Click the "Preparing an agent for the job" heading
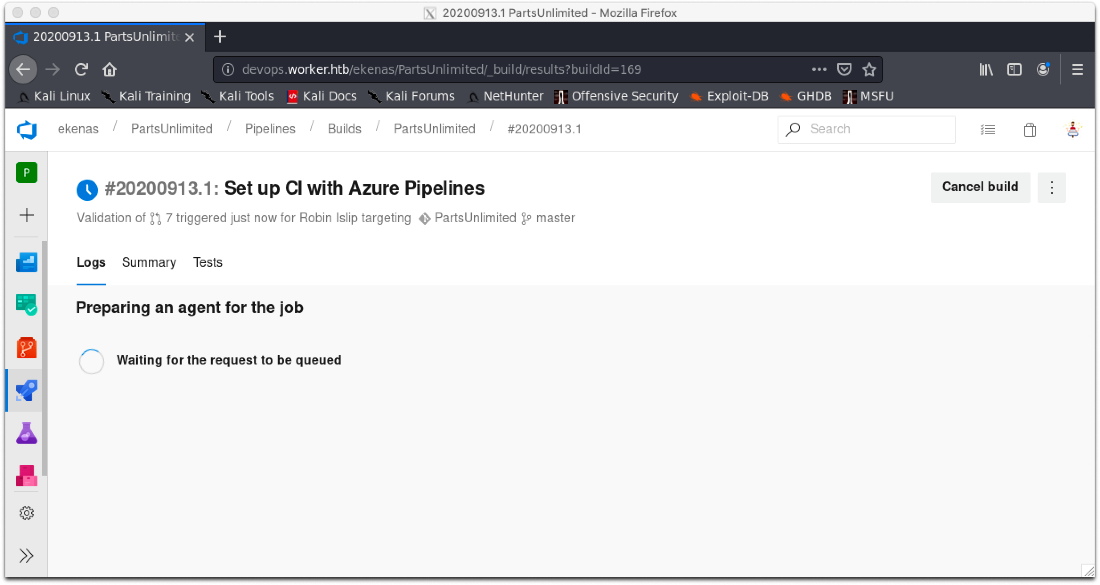This screenshot has height=585, width=1100. pyautogui.click(x=189, y=308)
